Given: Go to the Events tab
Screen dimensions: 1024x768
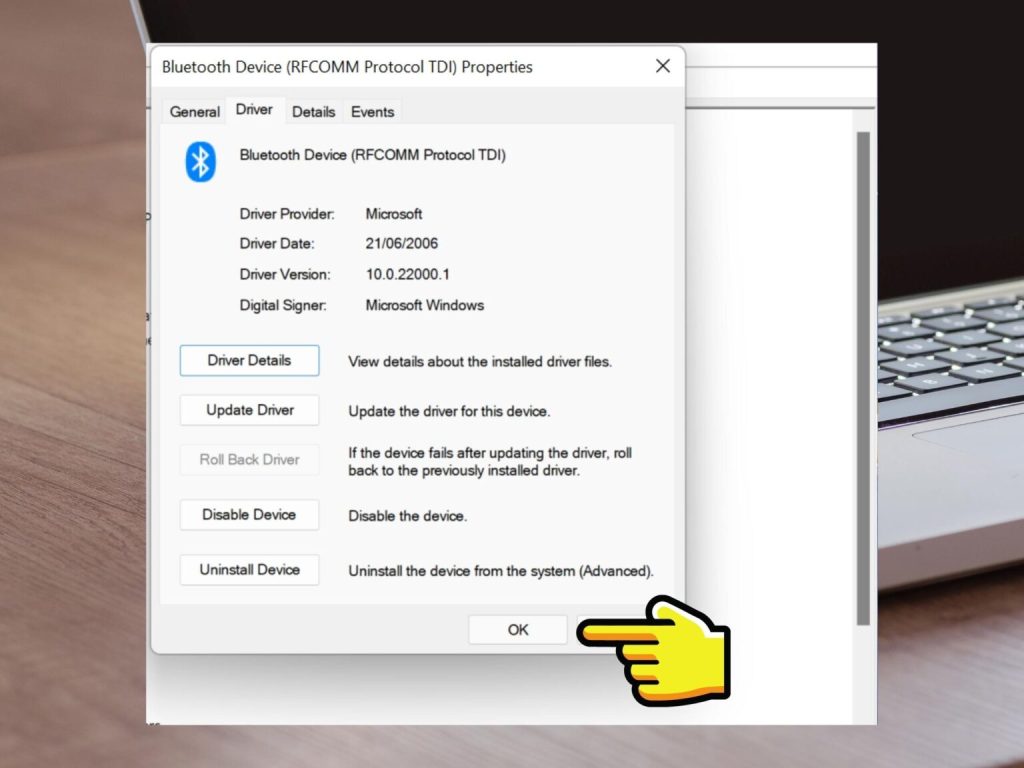Looking at the screenshot, I should [372, 112].
